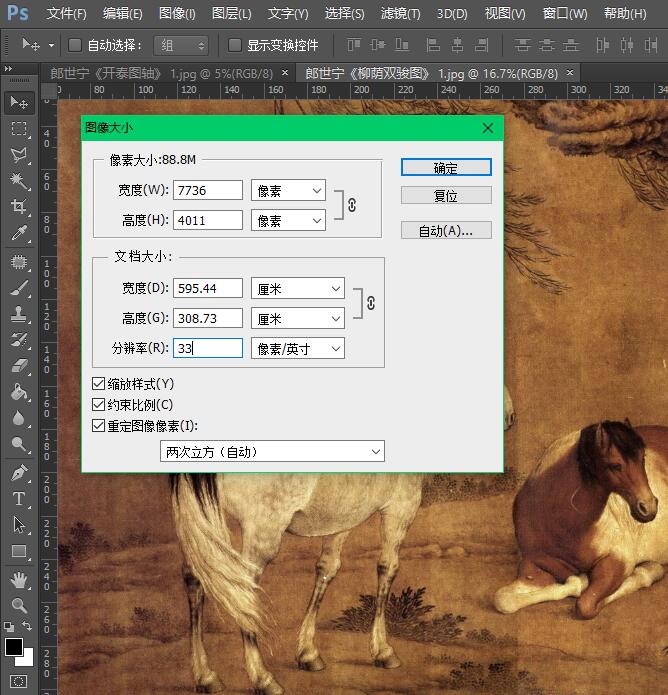Viewport: 668px width, 695px height.
Task: Select the Polygonal Lasso tool
Action: coord(19,155)
